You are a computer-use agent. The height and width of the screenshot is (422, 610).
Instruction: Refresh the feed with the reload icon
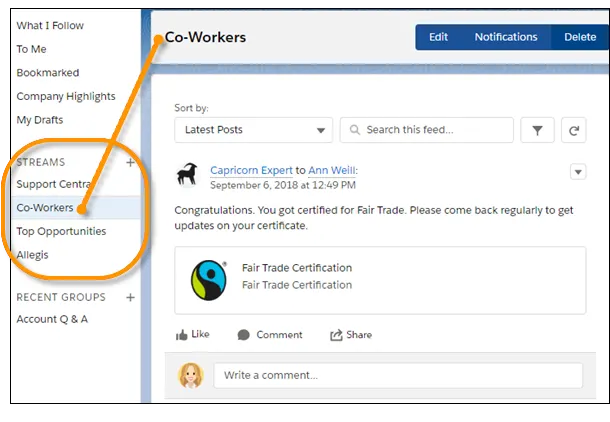(x=573, y=130)
